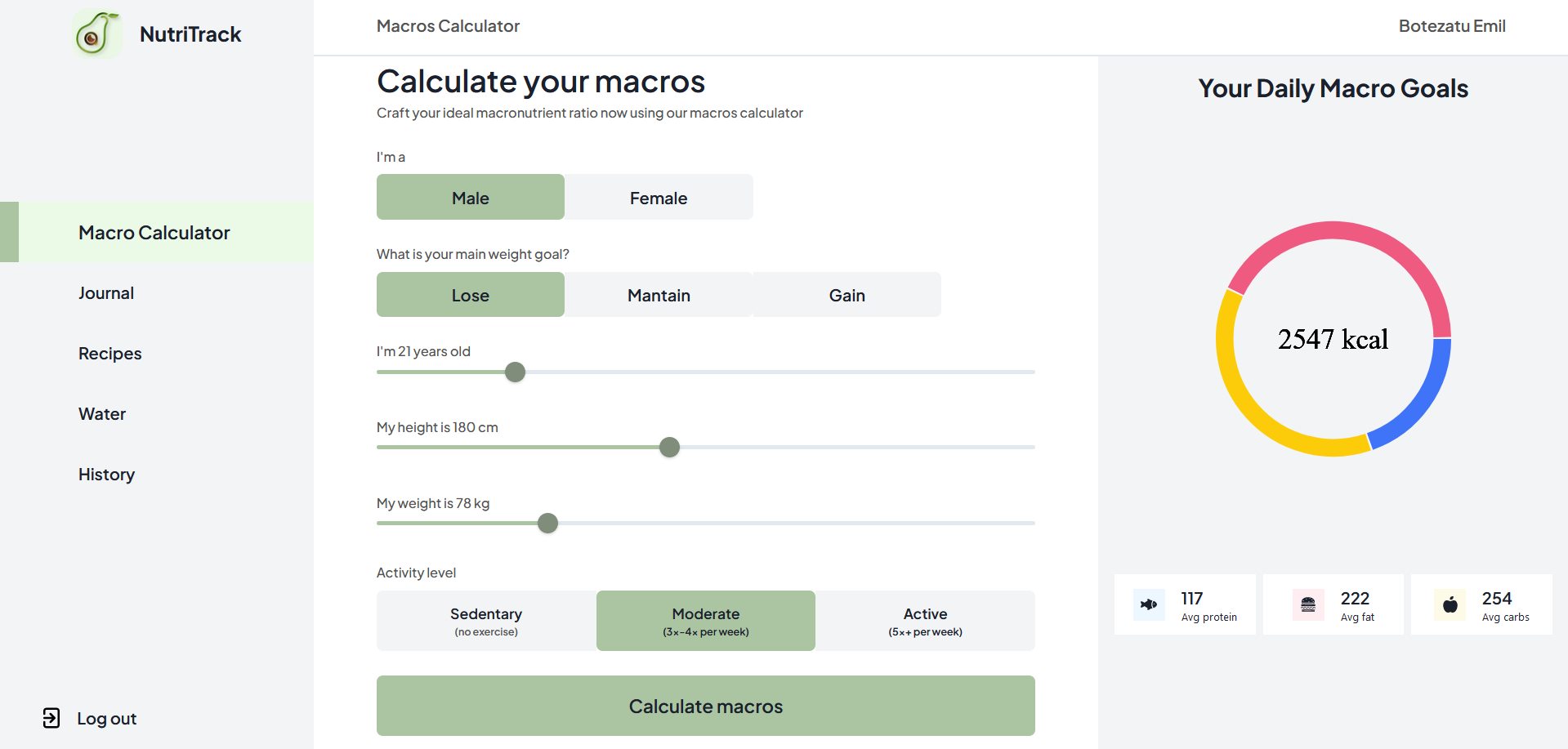This screenshot has height=749, width=1568.
Task: Select Male as your gender
Action: 470,197
